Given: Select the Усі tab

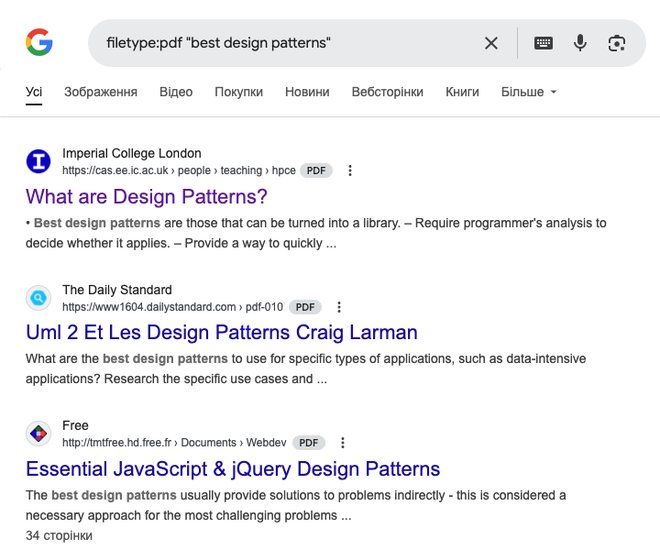Looking at the screenshot, I should 34,92.
